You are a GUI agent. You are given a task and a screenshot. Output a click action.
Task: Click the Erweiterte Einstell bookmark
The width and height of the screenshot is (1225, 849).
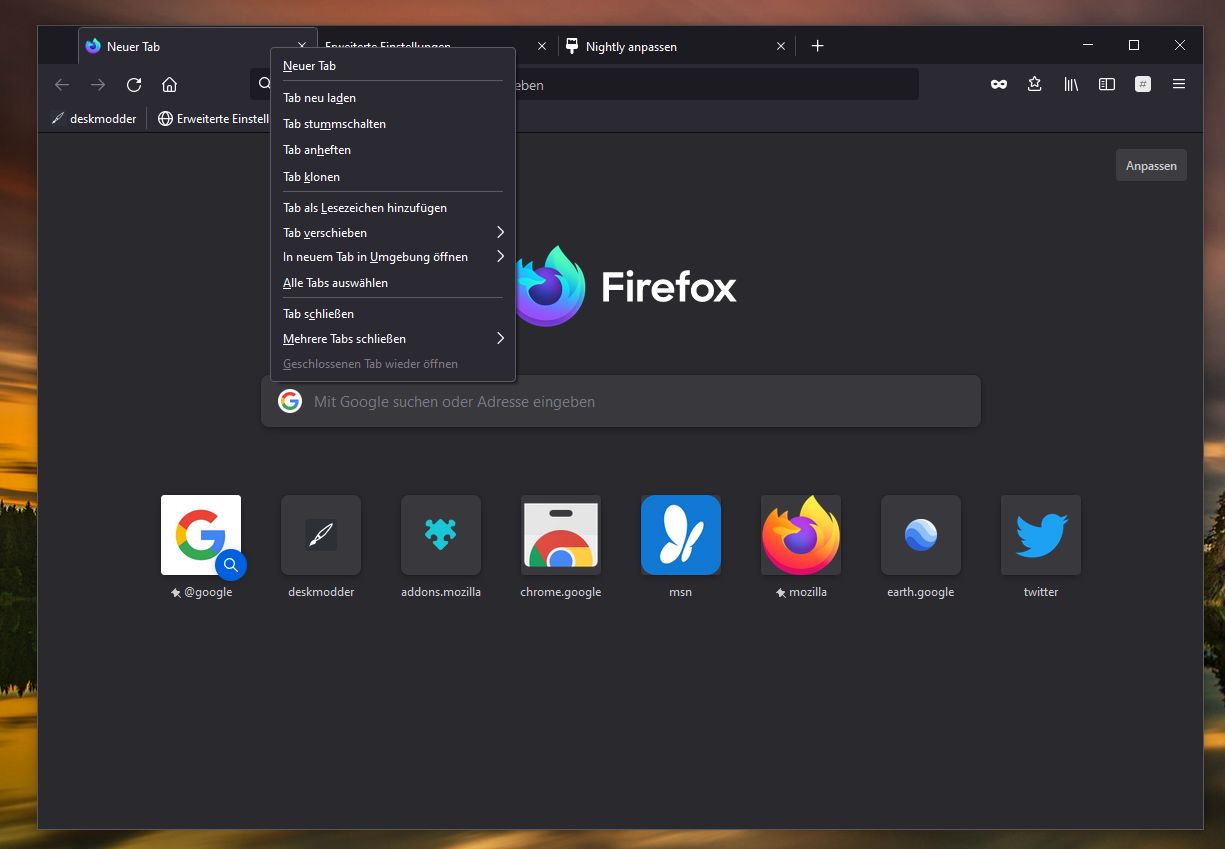(214, 118)
